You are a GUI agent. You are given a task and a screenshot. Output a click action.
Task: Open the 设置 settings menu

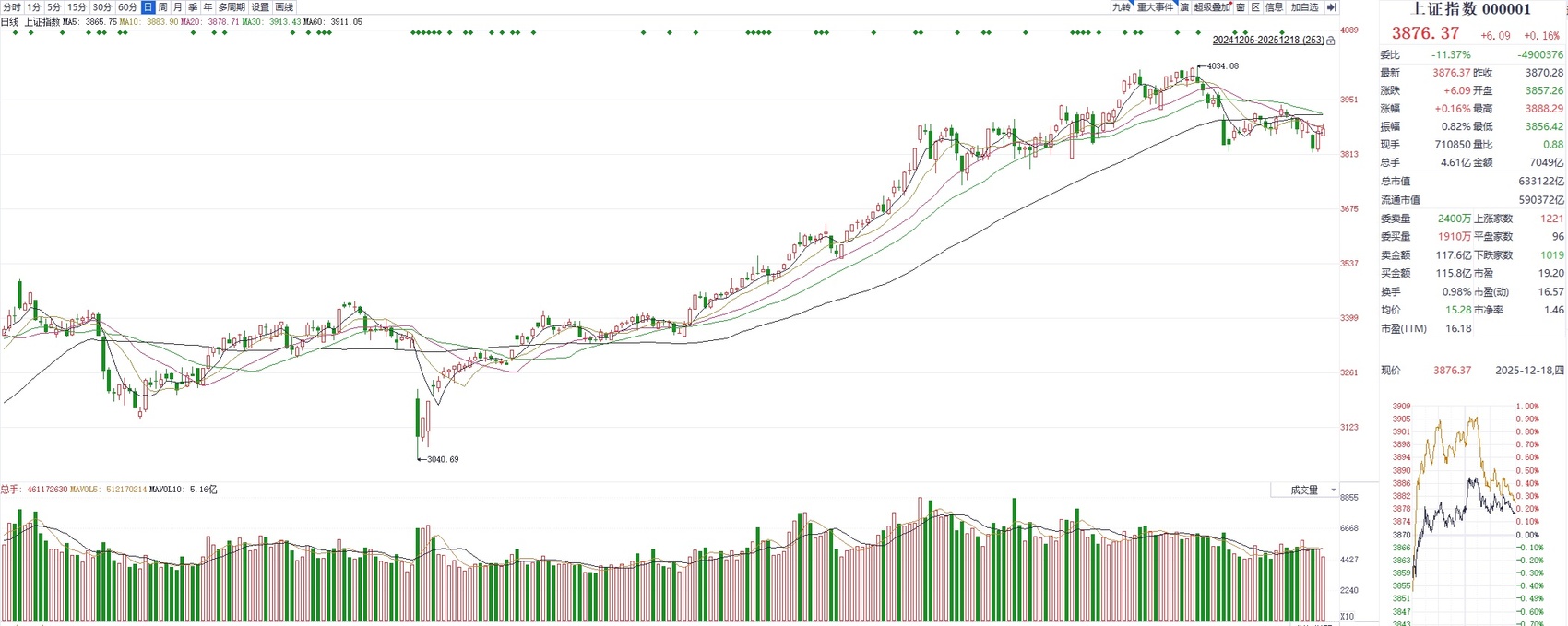260,7
